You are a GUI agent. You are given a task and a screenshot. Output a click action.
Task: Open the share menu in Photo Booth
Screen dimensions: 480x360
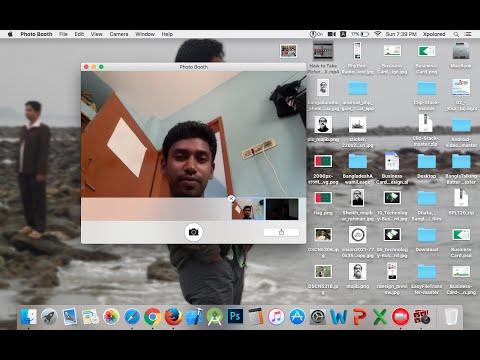tap(281, 232)
